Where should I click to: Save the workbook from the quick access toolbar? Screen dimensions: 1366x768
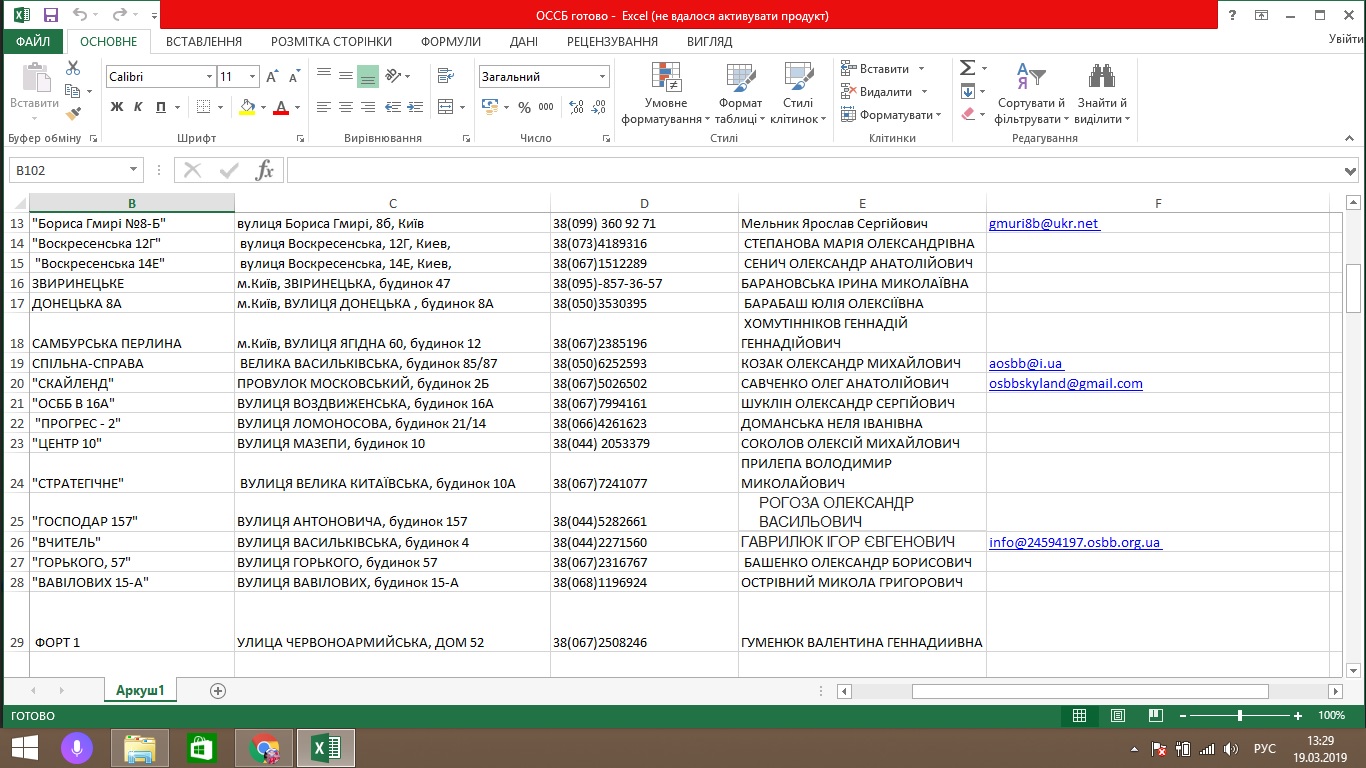50,15
